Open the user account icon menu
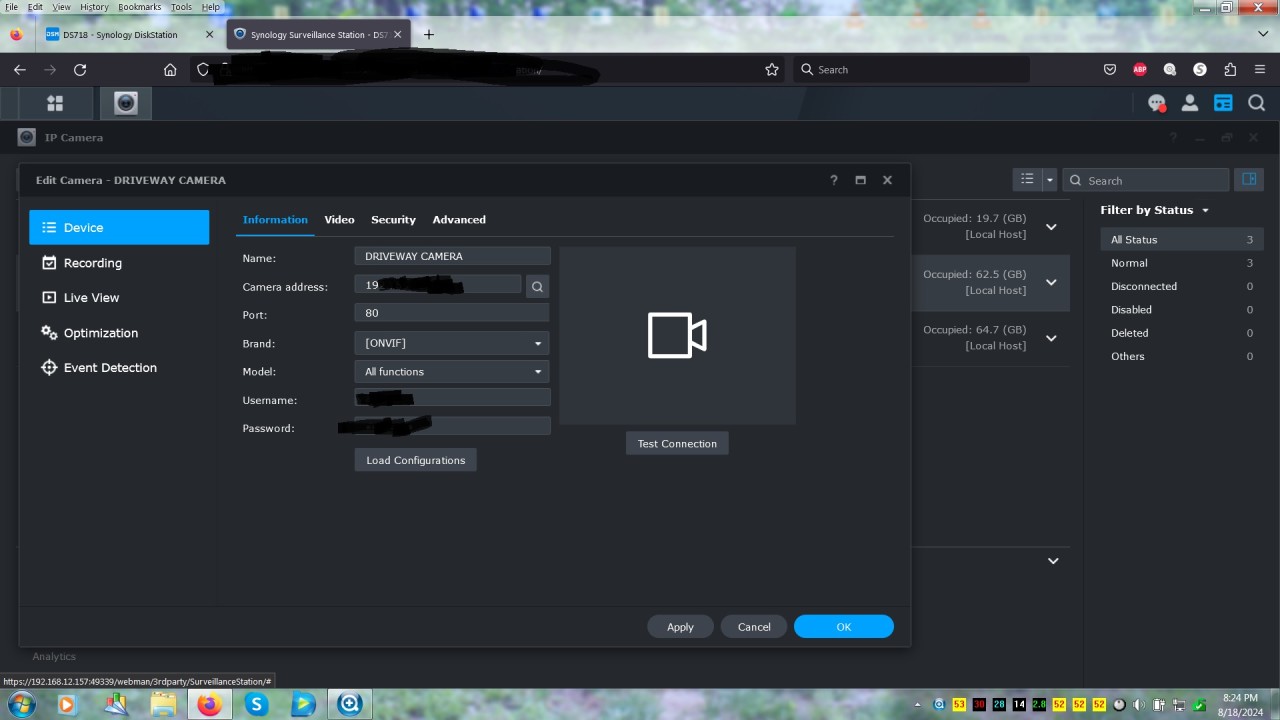Screen dimensions: 1280x720 point(1190,103)
